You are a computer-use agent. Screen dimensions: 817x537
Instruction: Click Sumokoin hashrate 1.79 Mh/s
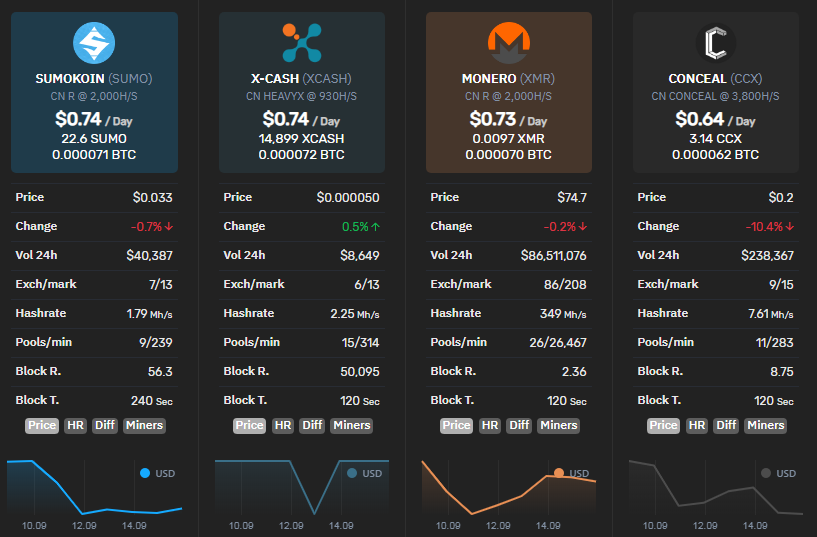pos(149,314)
